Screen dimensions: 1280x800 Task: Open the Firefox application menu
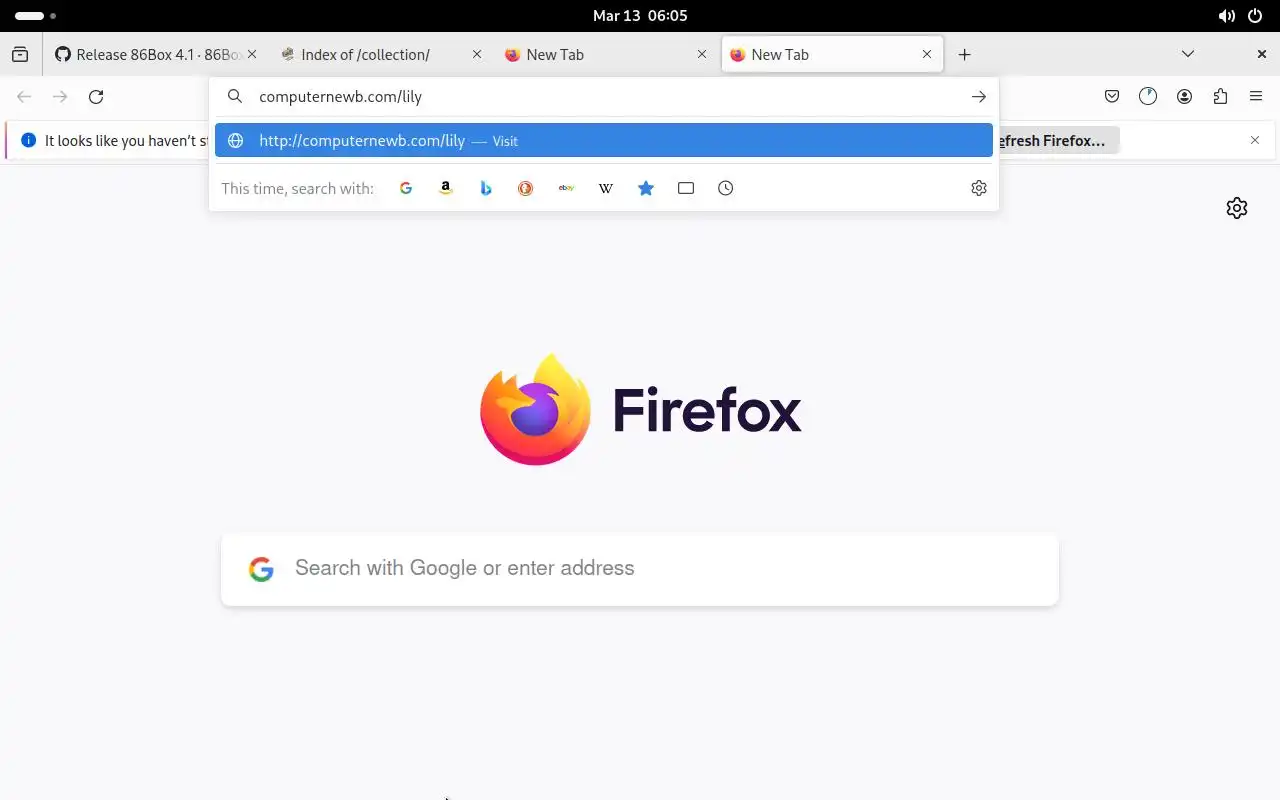(x=1256, y=97)
